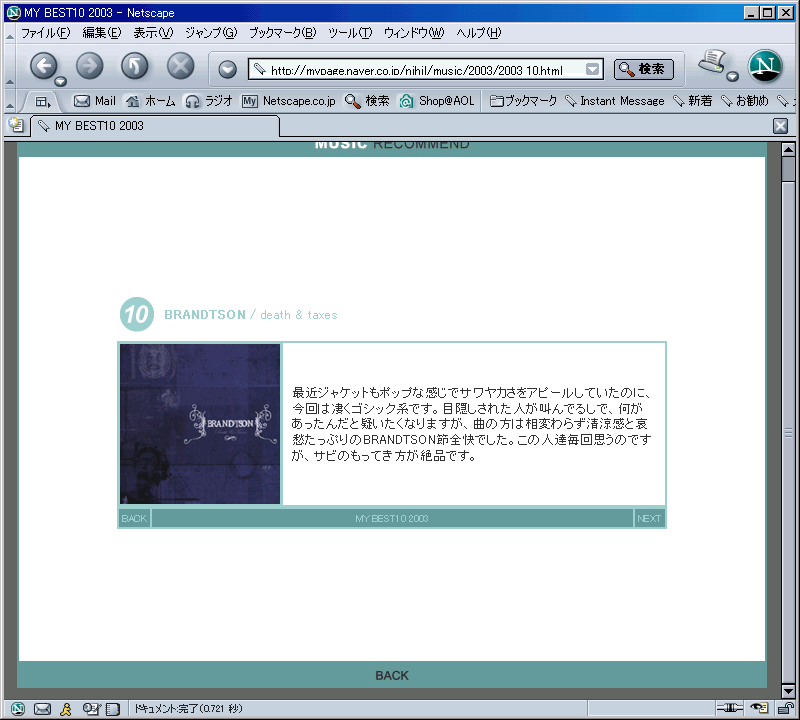Screen dimensions: 800x720
Task: Click the Instant Message bookmark
Action: pyautogui.click(x=615, y=101)
